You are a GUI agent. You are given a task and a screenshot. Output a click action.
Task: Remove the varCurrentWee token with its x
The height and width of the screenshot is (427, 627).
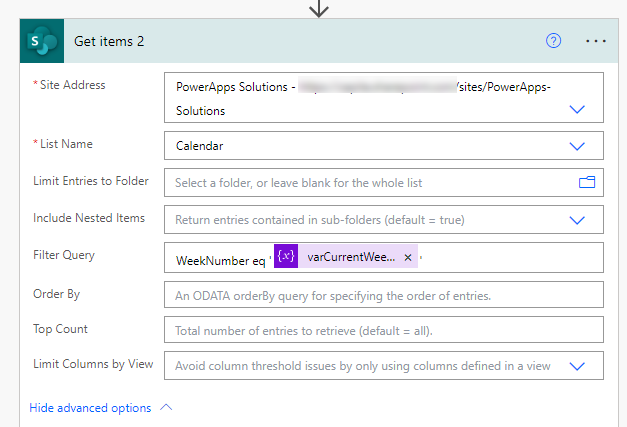408,258
